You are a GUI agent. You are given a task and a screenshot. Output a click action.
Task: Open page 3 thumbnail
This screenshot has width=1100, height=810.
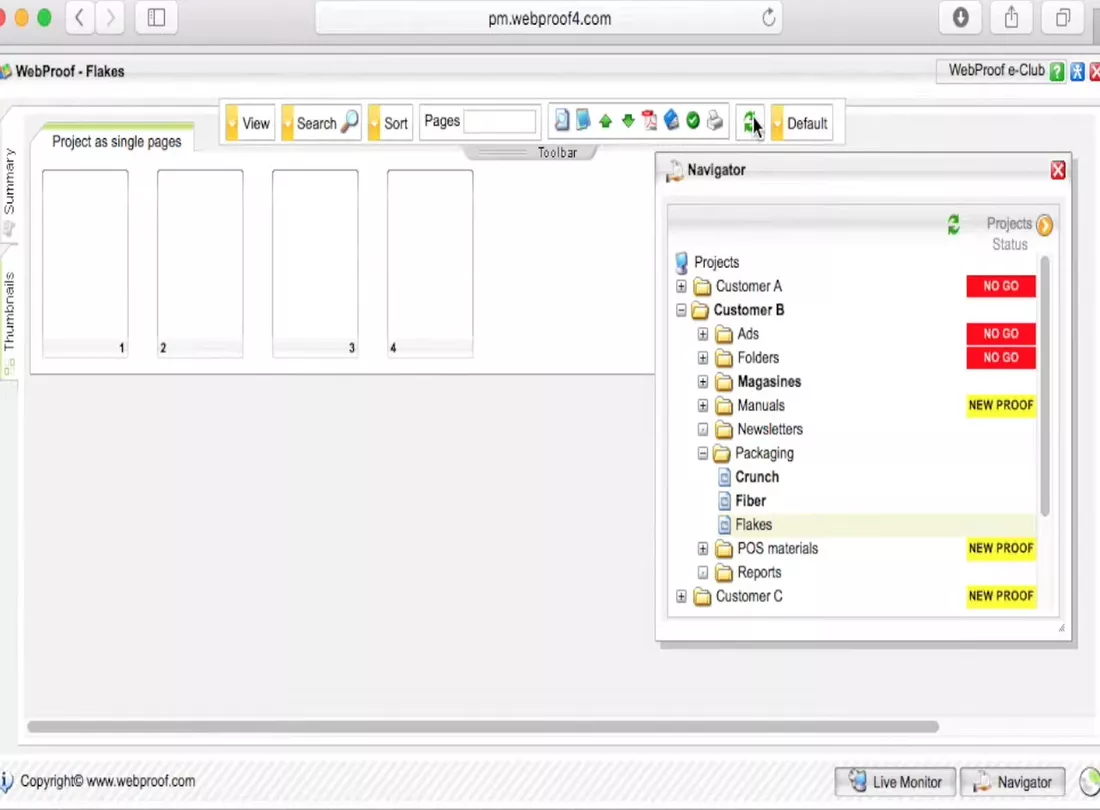pyautogui.click(x=315, y=264)
